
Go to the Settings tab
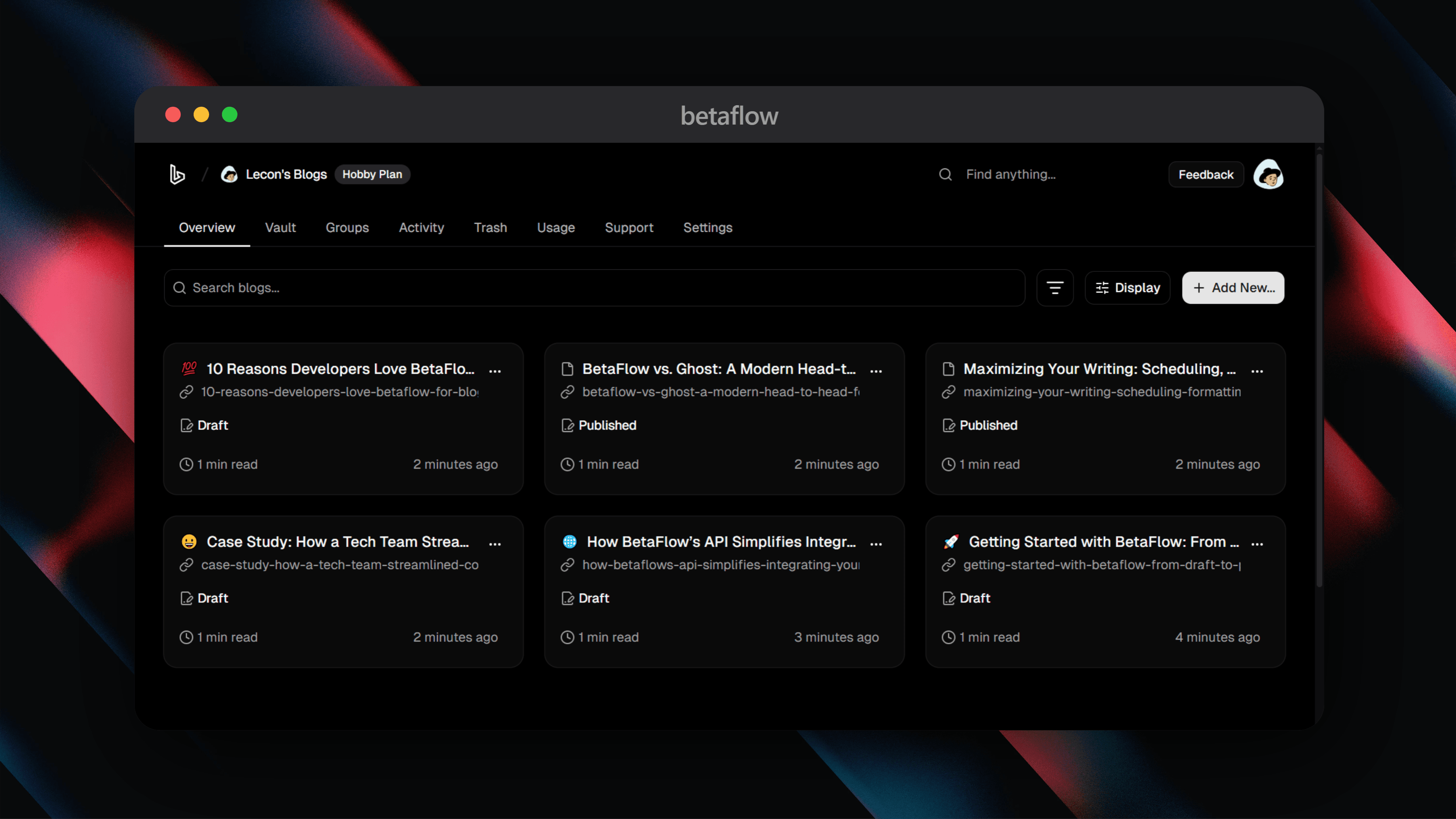(708, 227)
